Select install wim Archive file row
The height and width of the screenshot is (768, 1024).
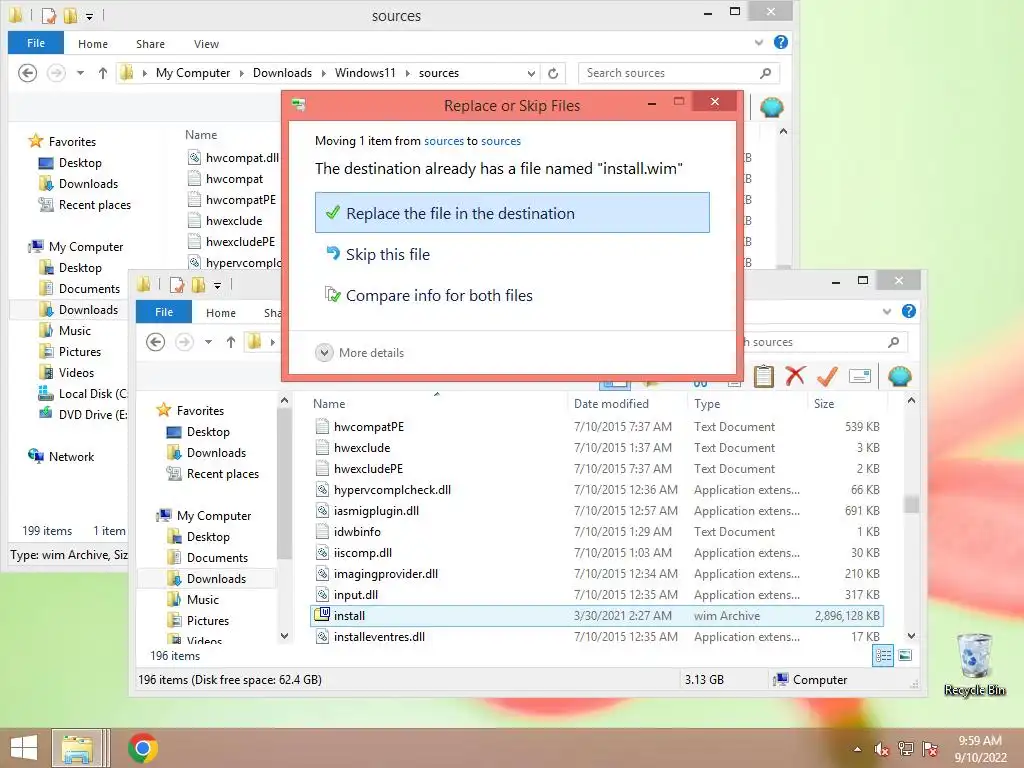click(597, 616)
